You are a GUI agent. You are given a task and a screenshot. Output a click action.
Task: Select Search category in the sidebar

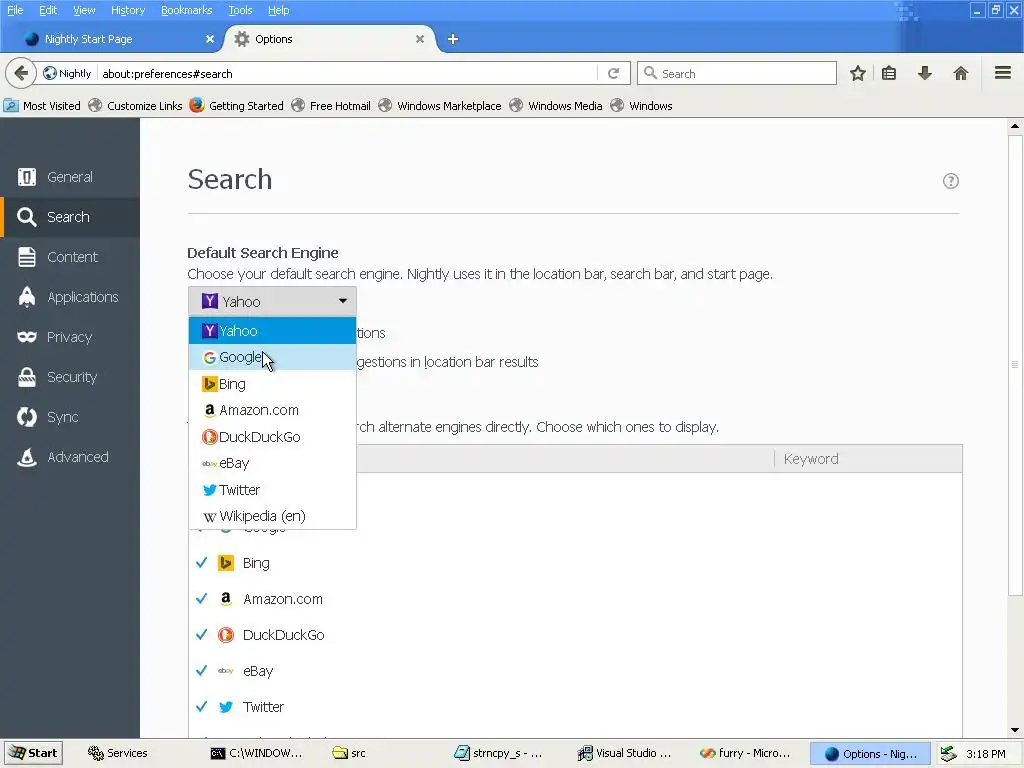click(70, 217)
